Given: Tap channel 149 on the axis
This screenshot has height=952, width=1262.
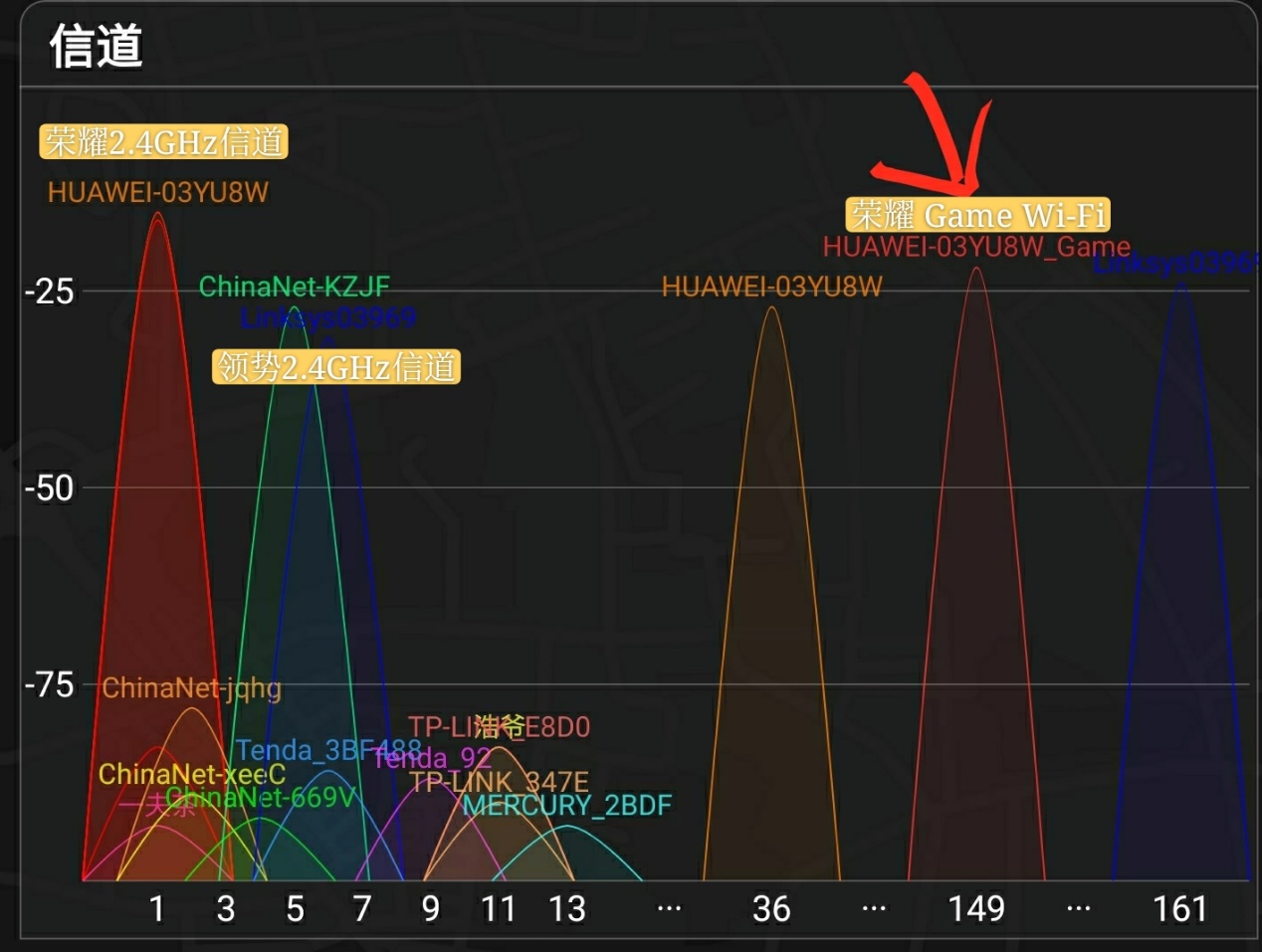Looking at the screenshot, I should (x=976, y=908).
